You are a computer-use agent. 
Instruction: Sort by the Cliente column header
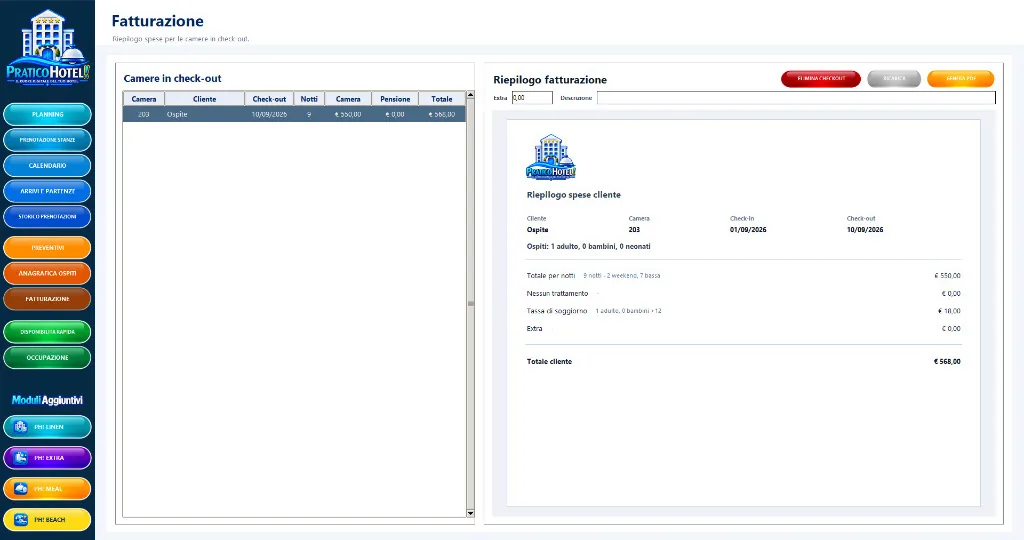click(x=204, y=99)
